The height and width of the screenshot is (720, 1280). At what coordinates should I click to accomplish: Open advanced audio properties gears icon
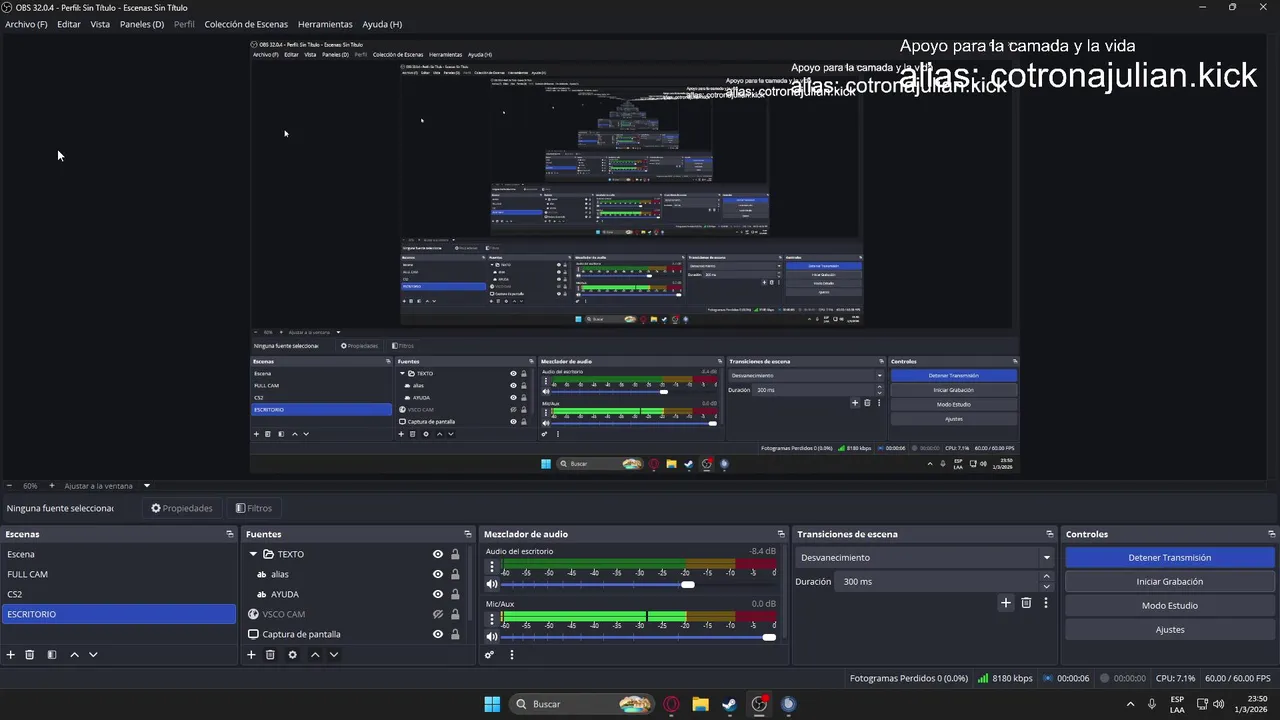(489, 655)
